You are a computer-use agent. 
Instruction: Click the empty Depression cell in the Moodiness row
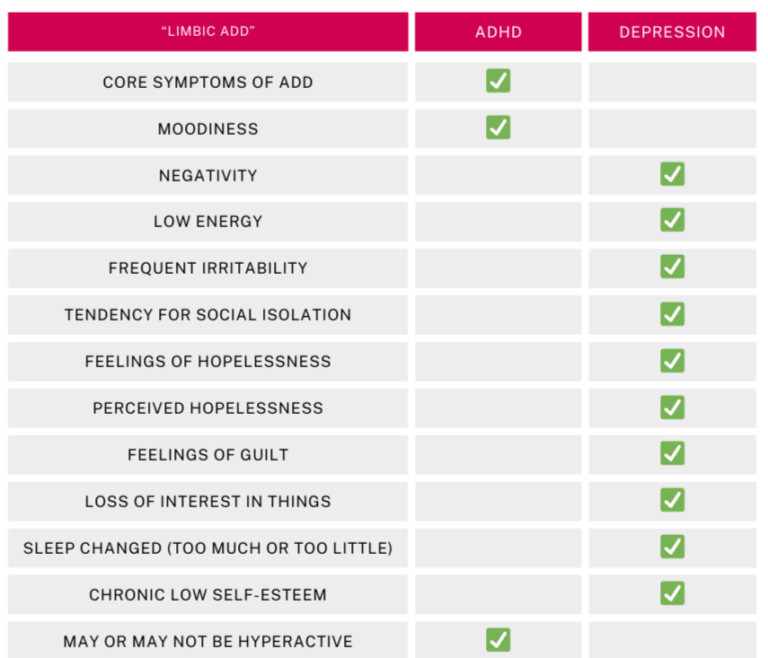pos(672,128)
